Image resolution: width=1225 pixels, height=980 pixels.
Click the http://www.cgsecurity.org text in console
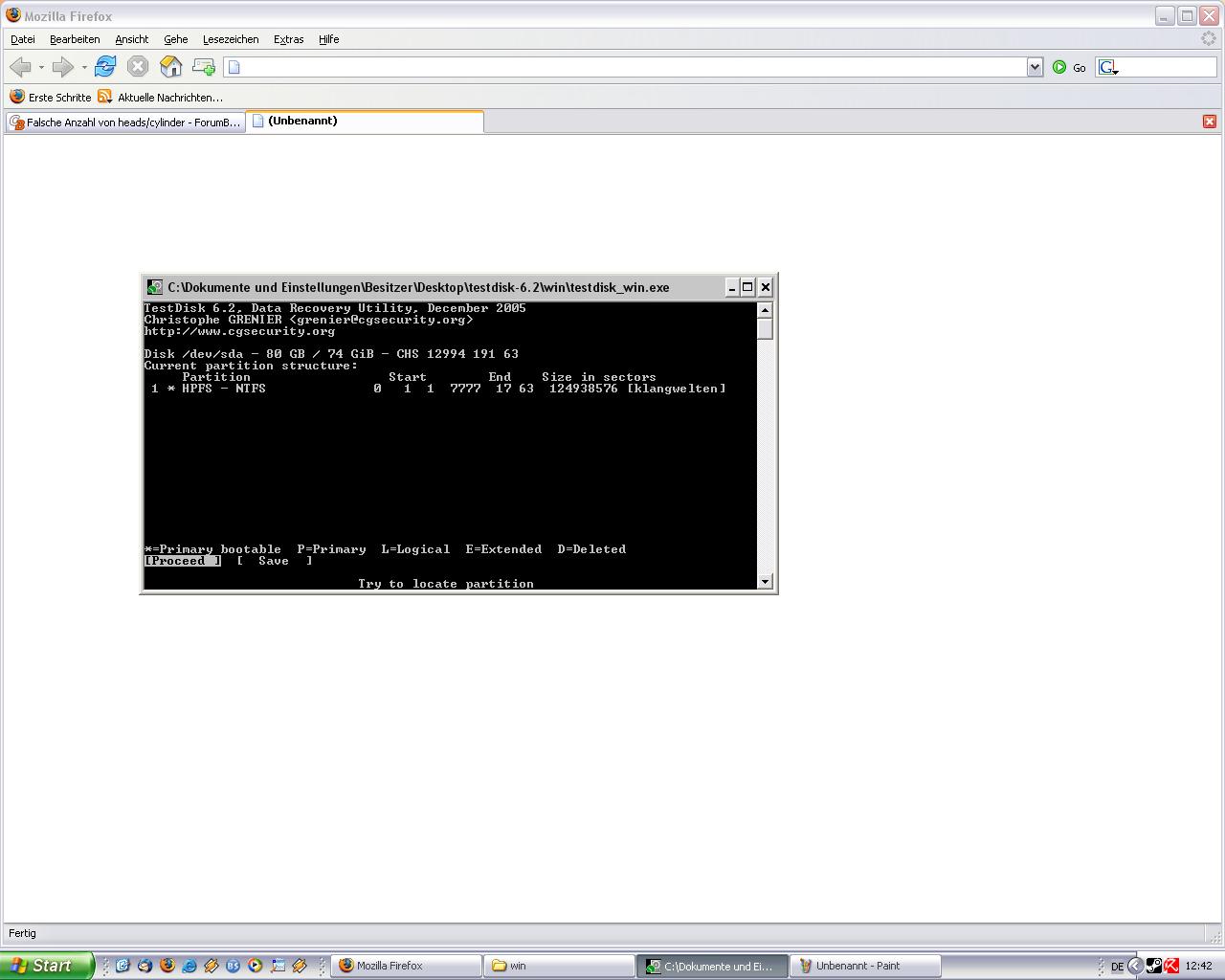click(239, 331)
